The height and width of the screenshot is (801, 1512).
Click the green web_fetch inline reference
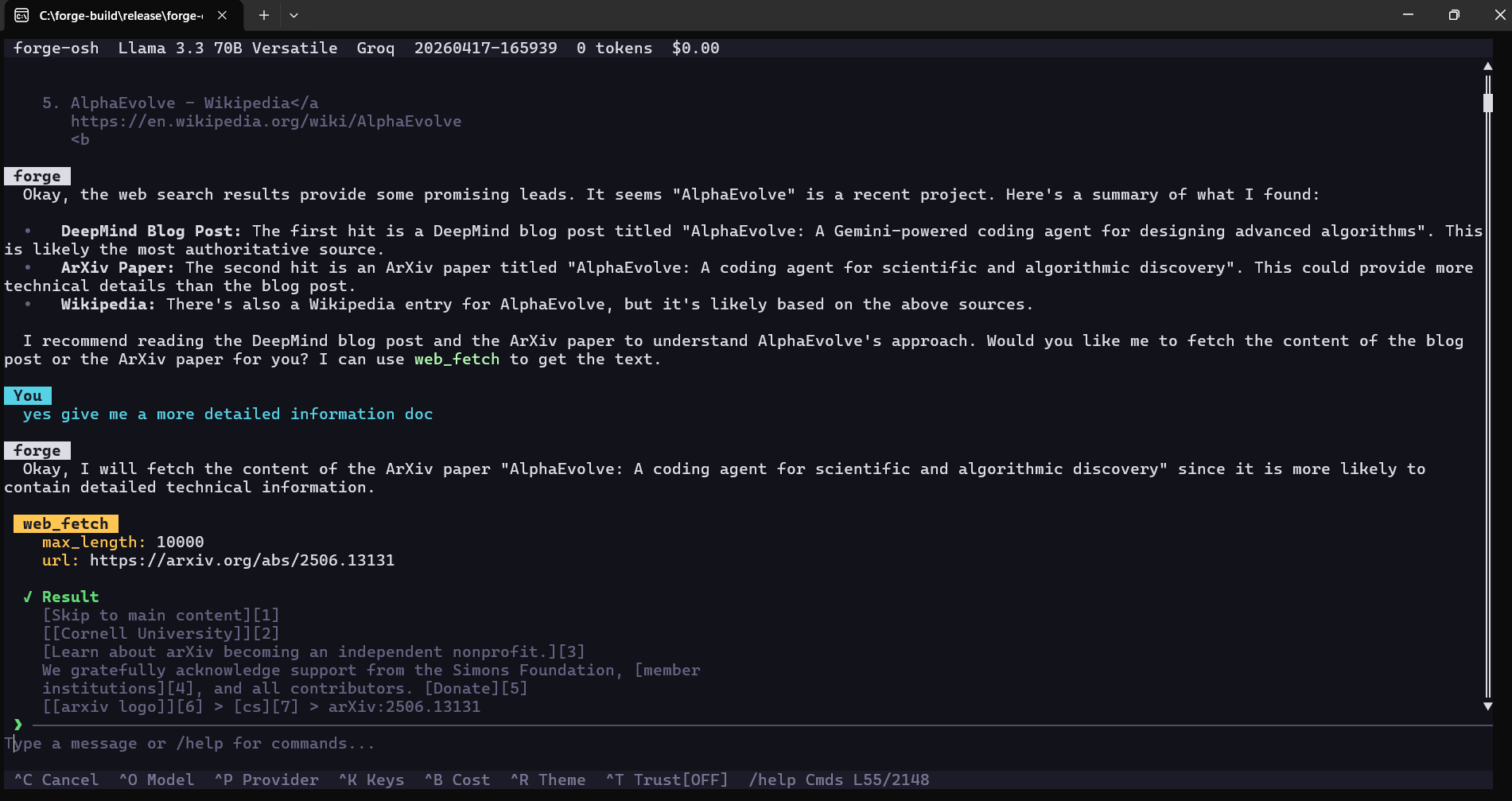coord(457,360)
